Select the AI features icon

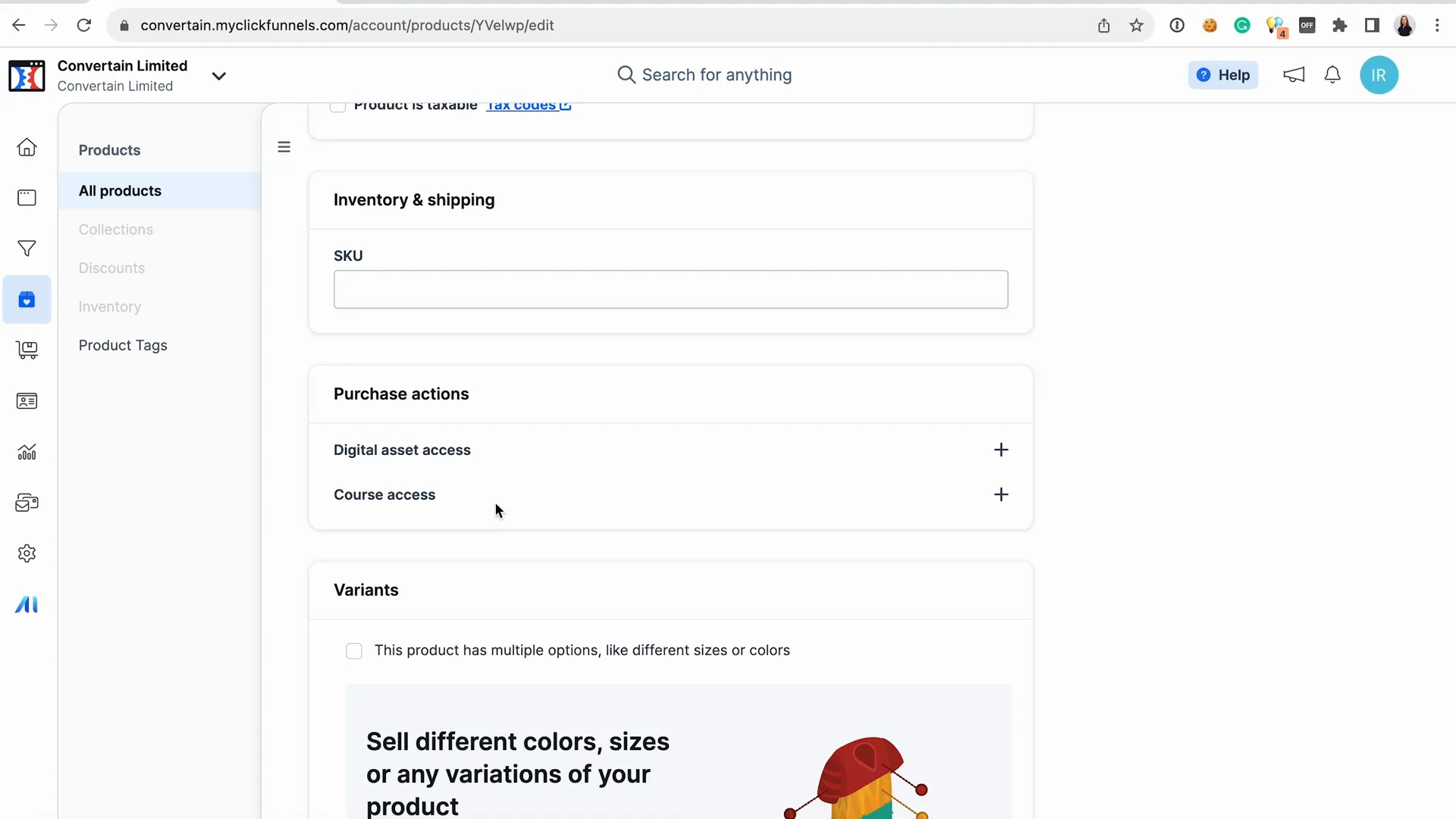pyautogui.click(x=27, y=604)
